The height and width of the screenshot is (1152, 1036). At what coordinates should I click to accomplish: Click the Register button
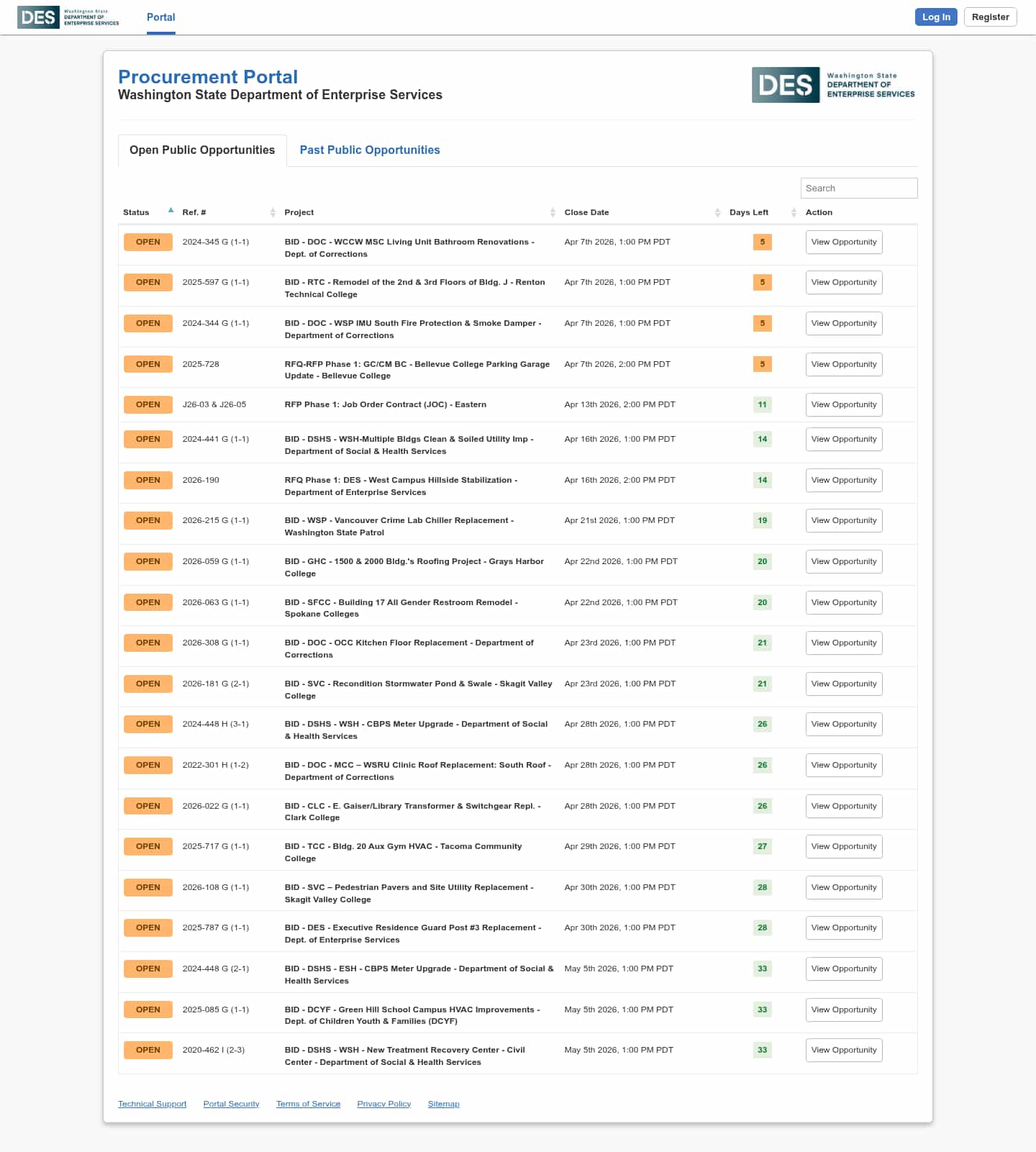pyautogui.click(x=990, y=17)
